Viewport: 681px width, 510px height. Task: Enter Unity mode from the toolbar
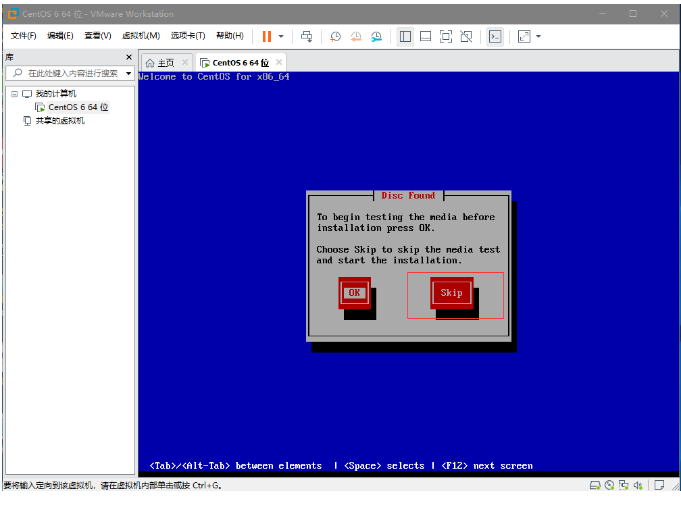point(466,36)
